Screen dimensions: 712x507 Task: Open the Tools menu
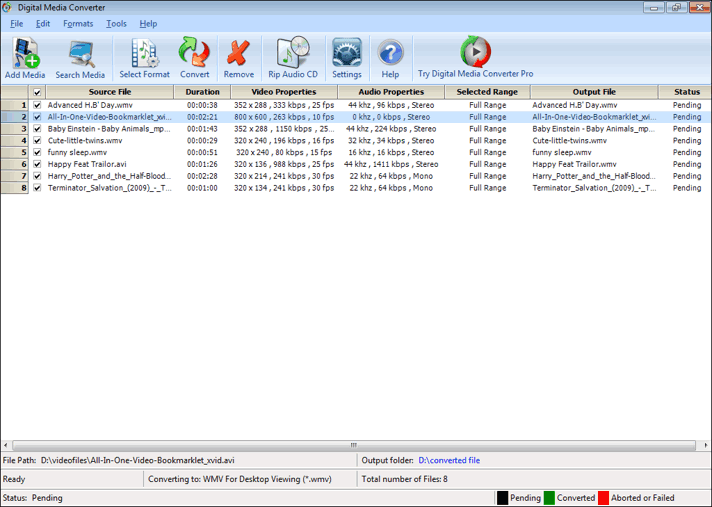[x=116, y=23]
